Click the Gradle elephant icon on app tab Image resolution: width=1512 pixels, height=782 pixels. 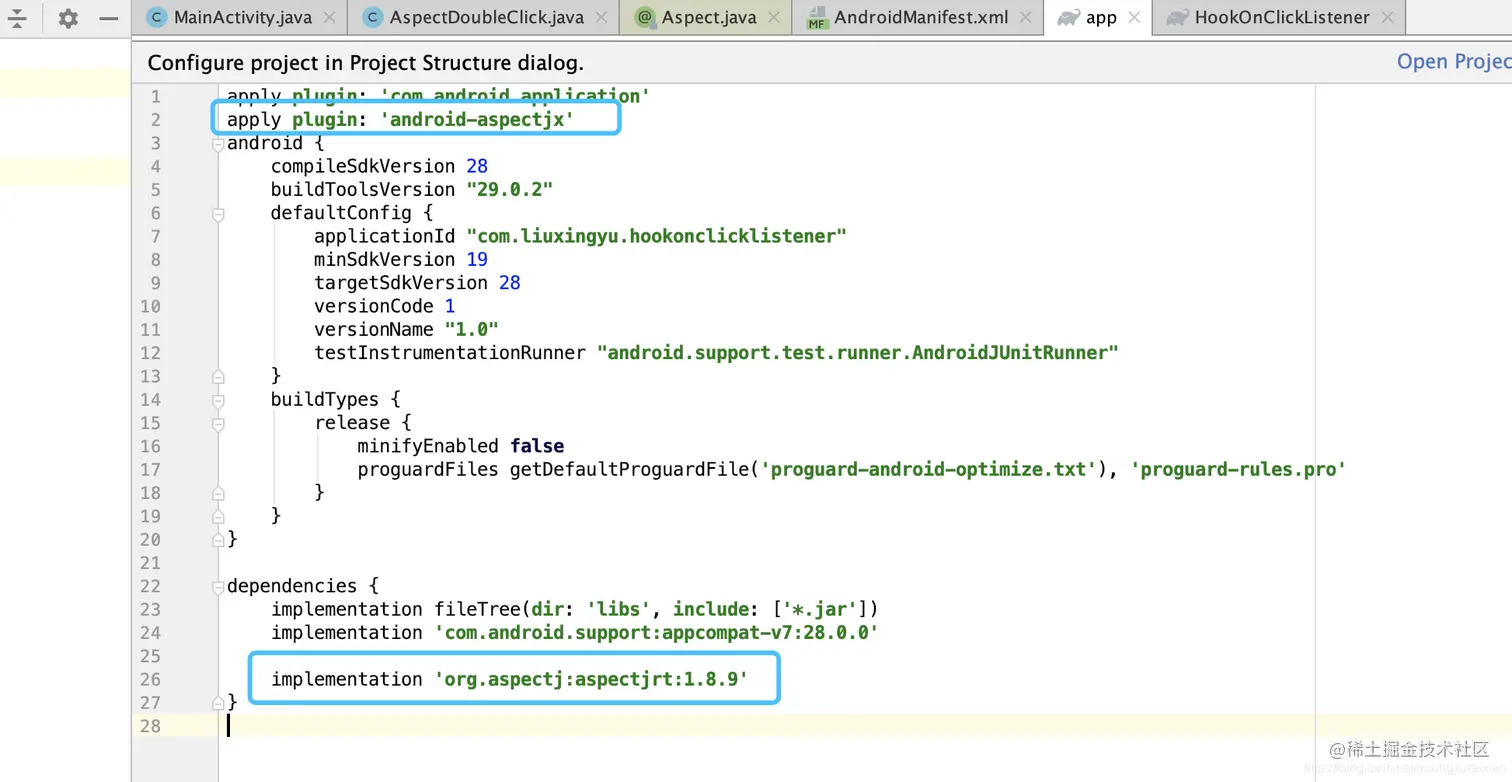tap(1068, 17)
